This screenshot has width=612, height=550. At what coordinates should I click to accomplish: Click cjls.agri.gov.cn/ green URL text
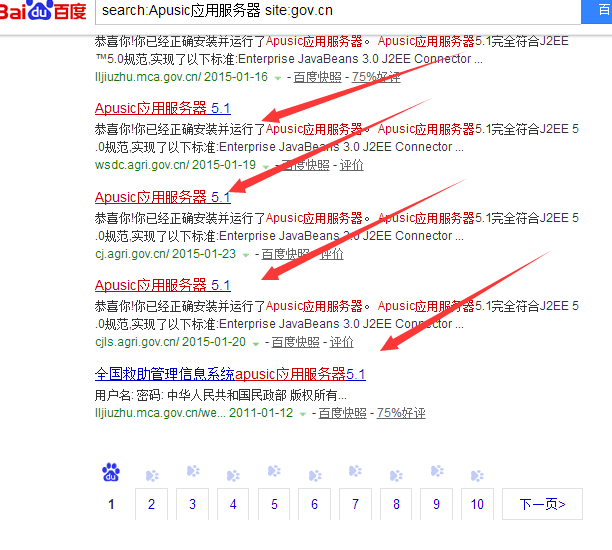(137, 342)
